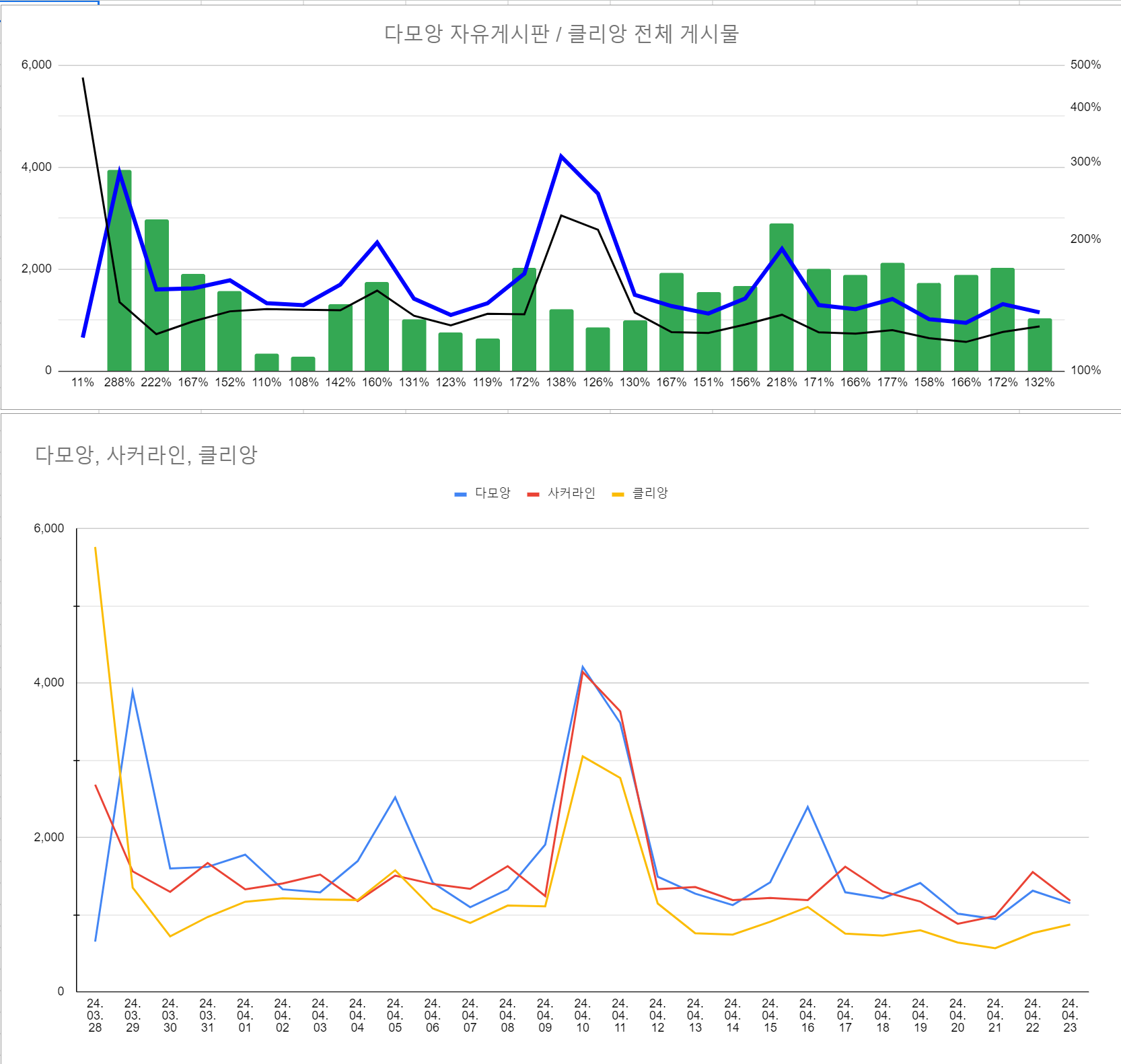Click the 24. 04. 23 date label
The width and height of the screenshot is (1121, 1064).
pyautogui.click(x=1070, y=1016)
